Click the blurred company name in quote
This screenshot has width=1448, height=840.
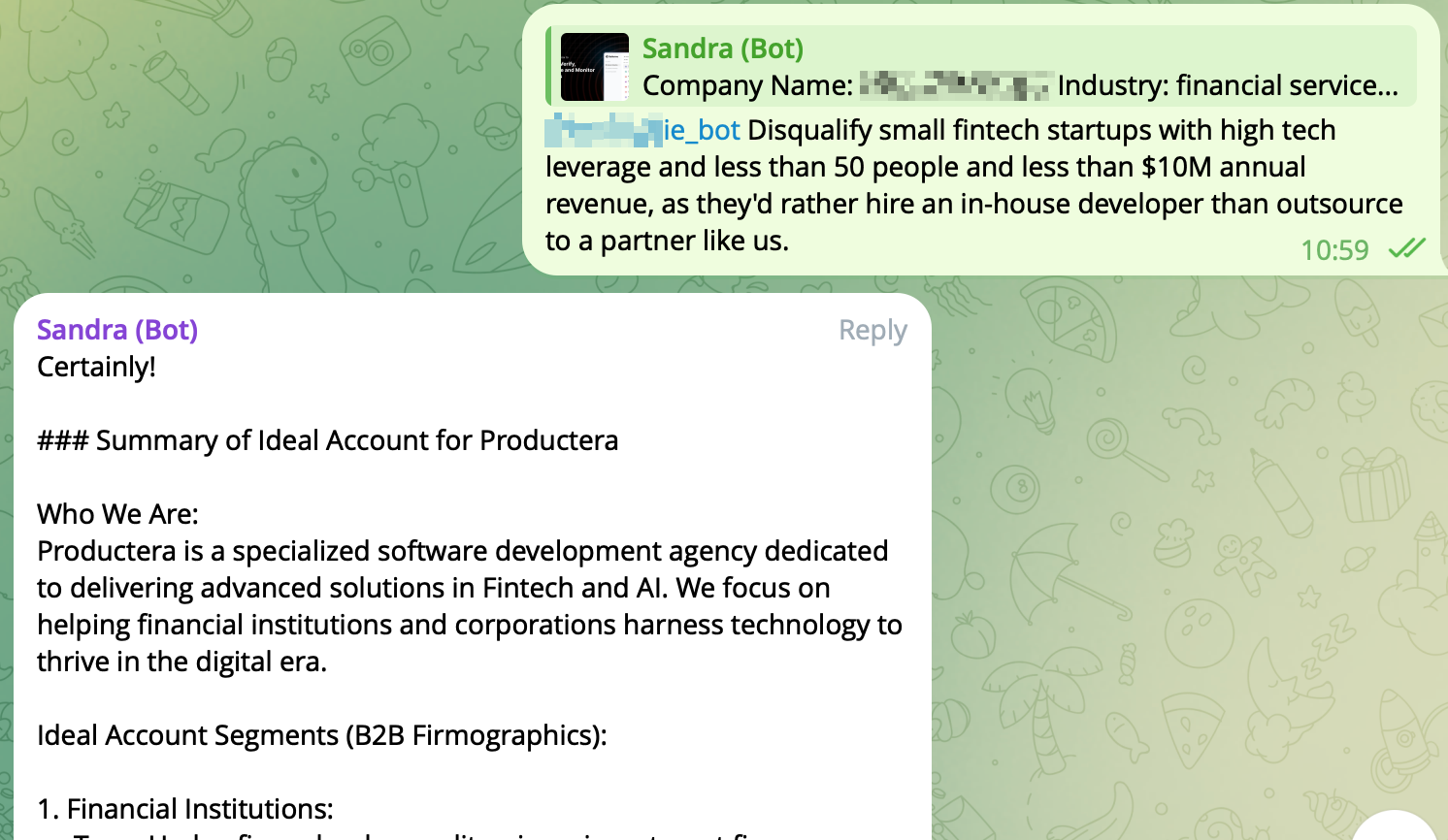coord(955,86)
